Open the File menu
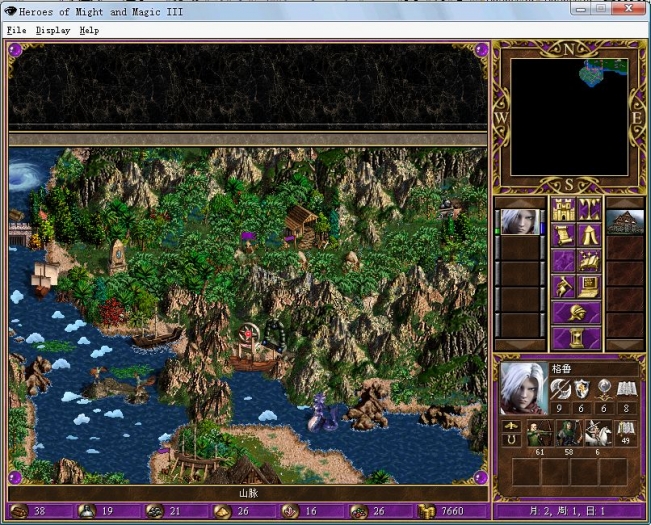The image size is (651, 525). (x=17, y=30)
